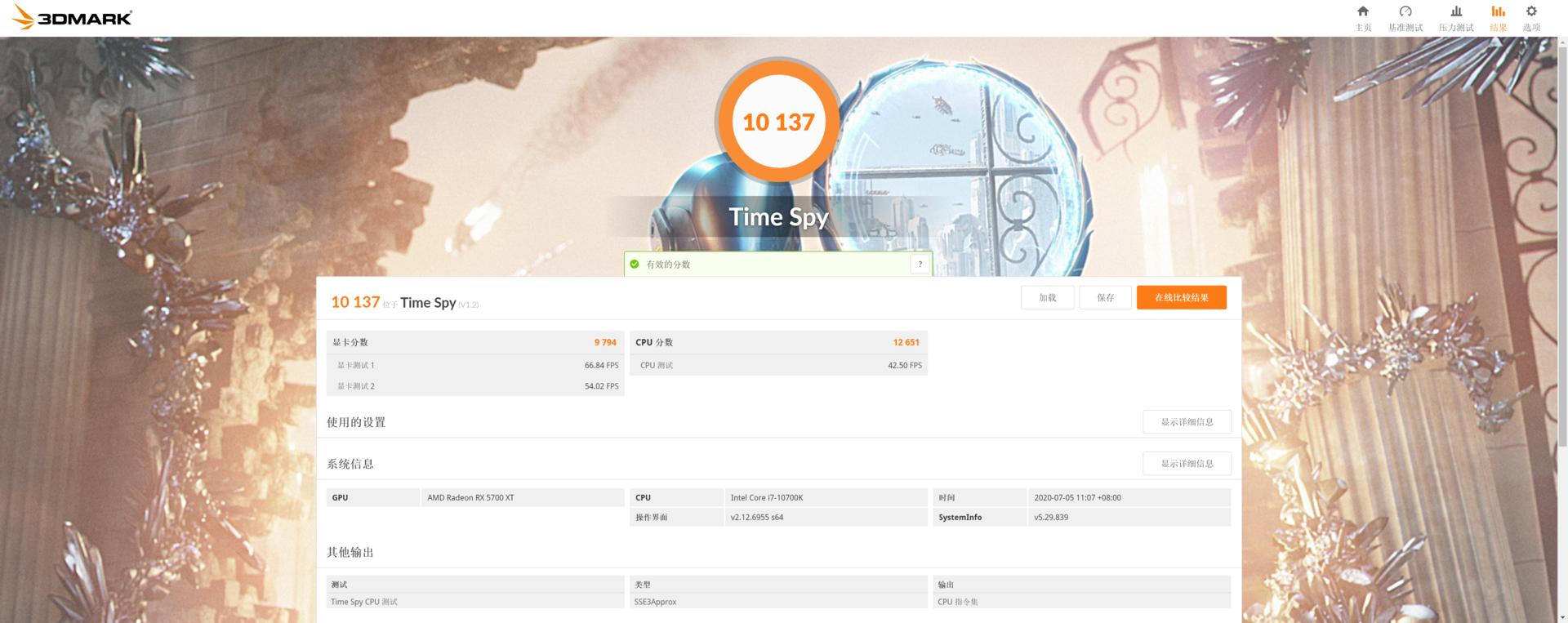Click the 66.84 FPS value

pos(601,366)
